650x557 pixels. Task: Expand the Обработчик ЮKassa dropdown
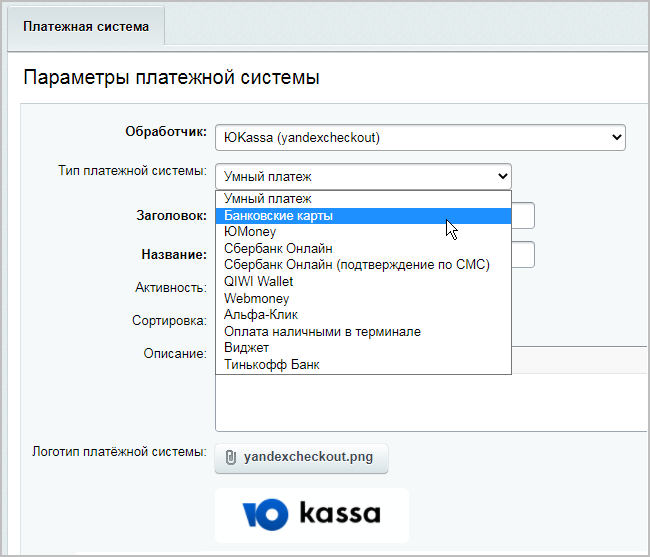(419, 137)
